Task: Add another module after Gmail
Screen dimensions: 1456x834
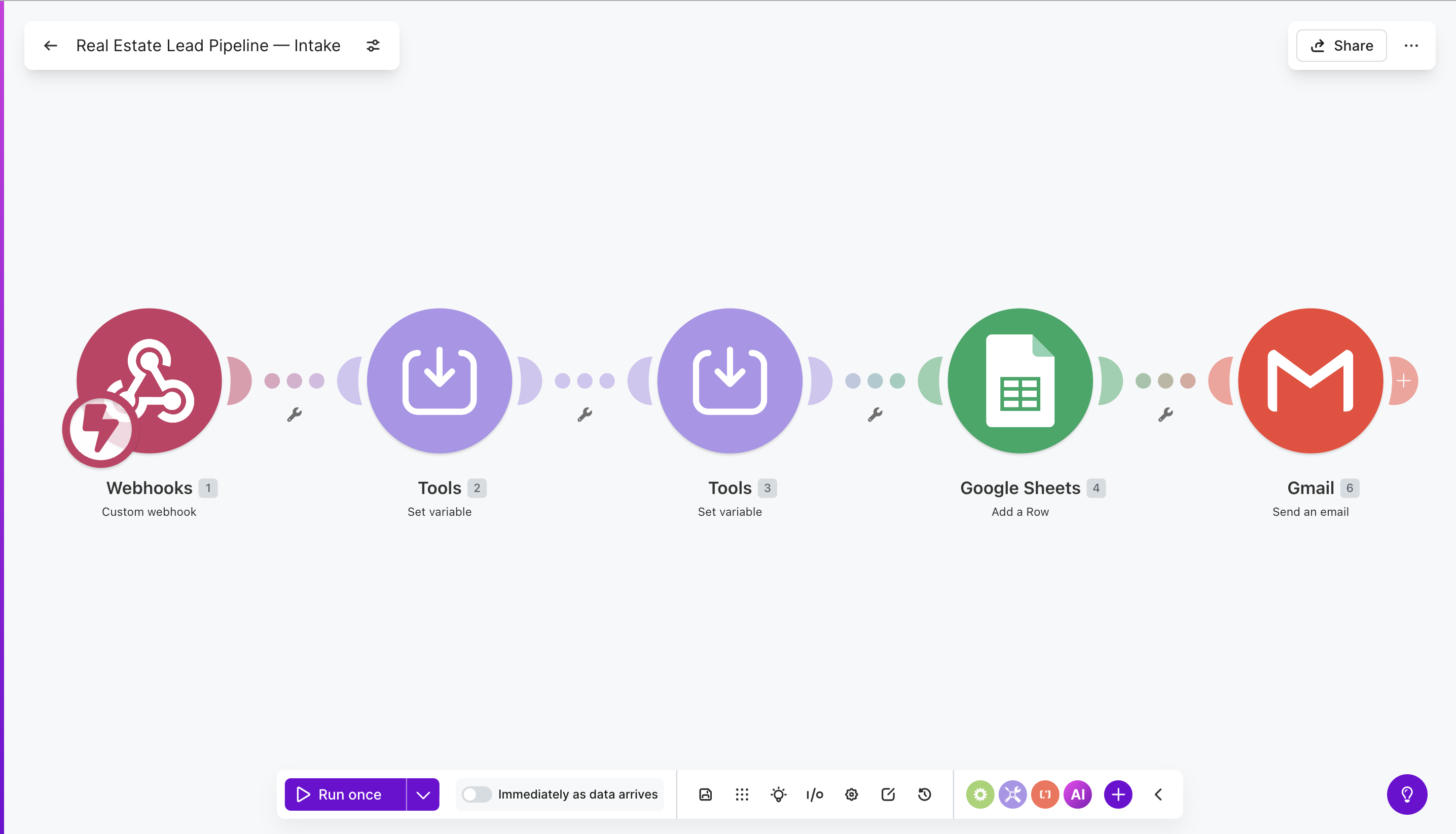Action: (1403, 381)
